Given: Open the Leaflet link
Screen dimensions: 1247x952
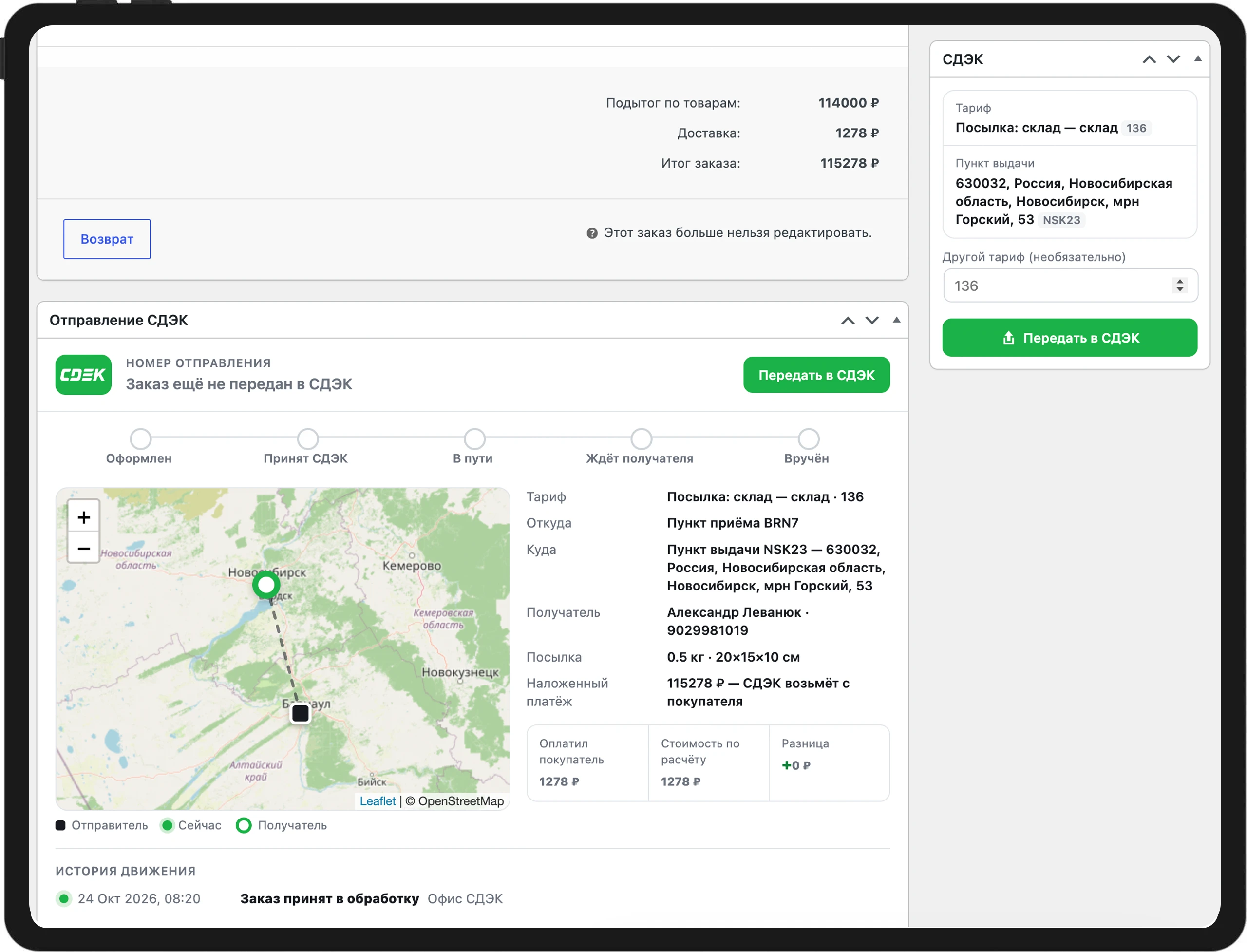Looking at the screenshot, I should point(378,800).
